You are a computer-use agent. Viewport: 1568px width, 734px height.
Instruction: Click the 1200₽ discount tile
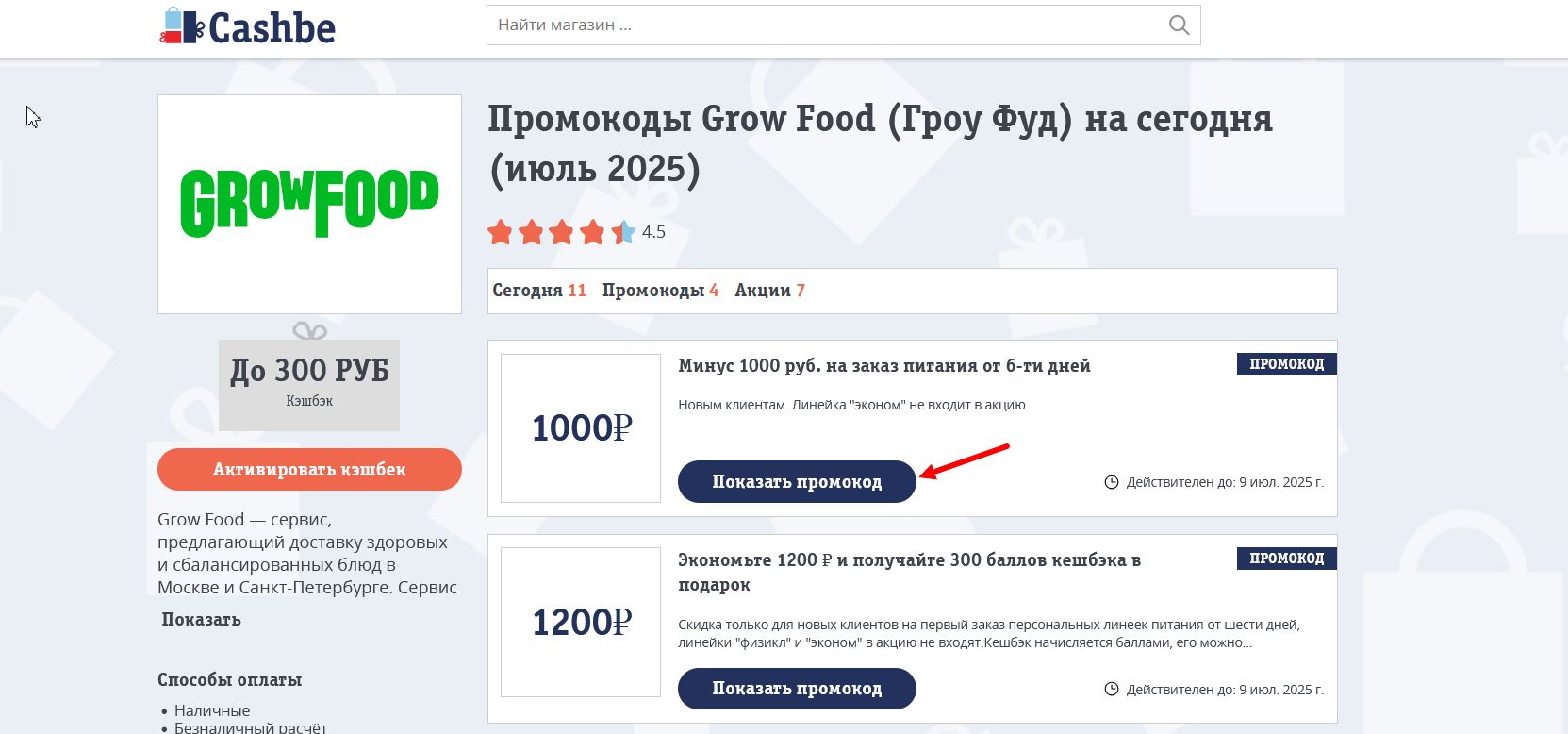click(581, 623)
